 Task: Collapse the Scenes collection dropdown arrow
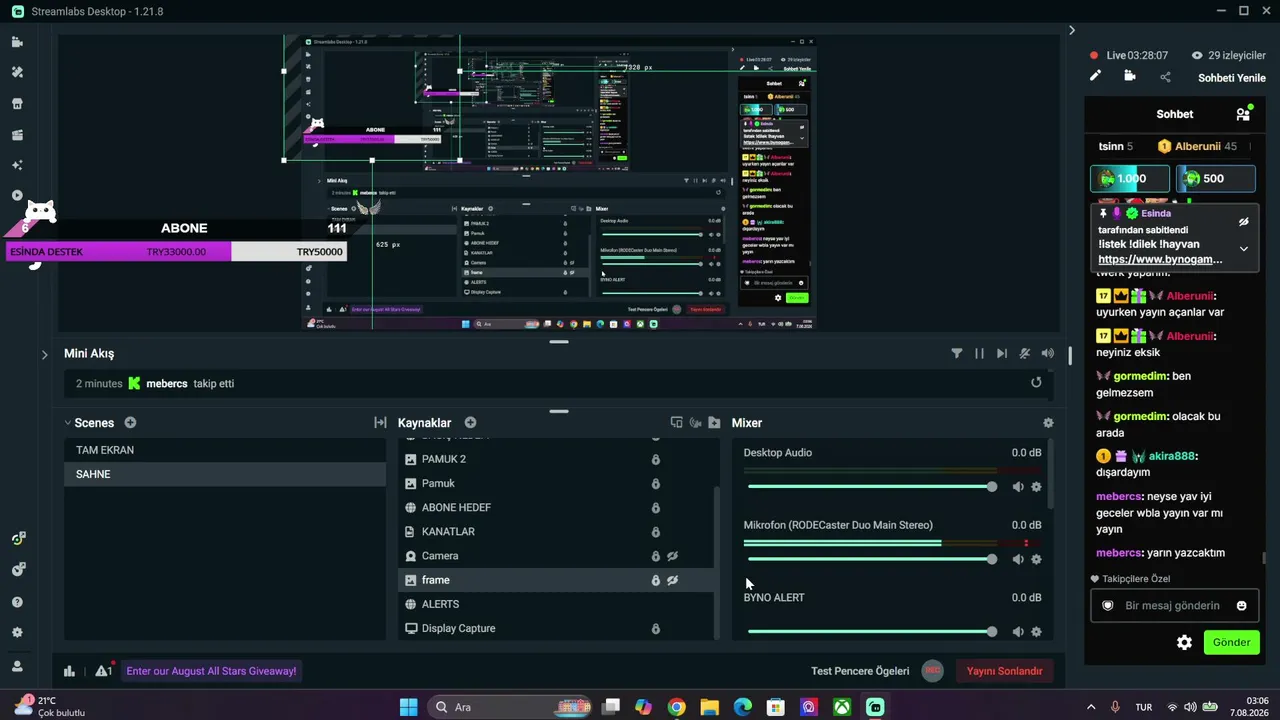coord(68,423)
